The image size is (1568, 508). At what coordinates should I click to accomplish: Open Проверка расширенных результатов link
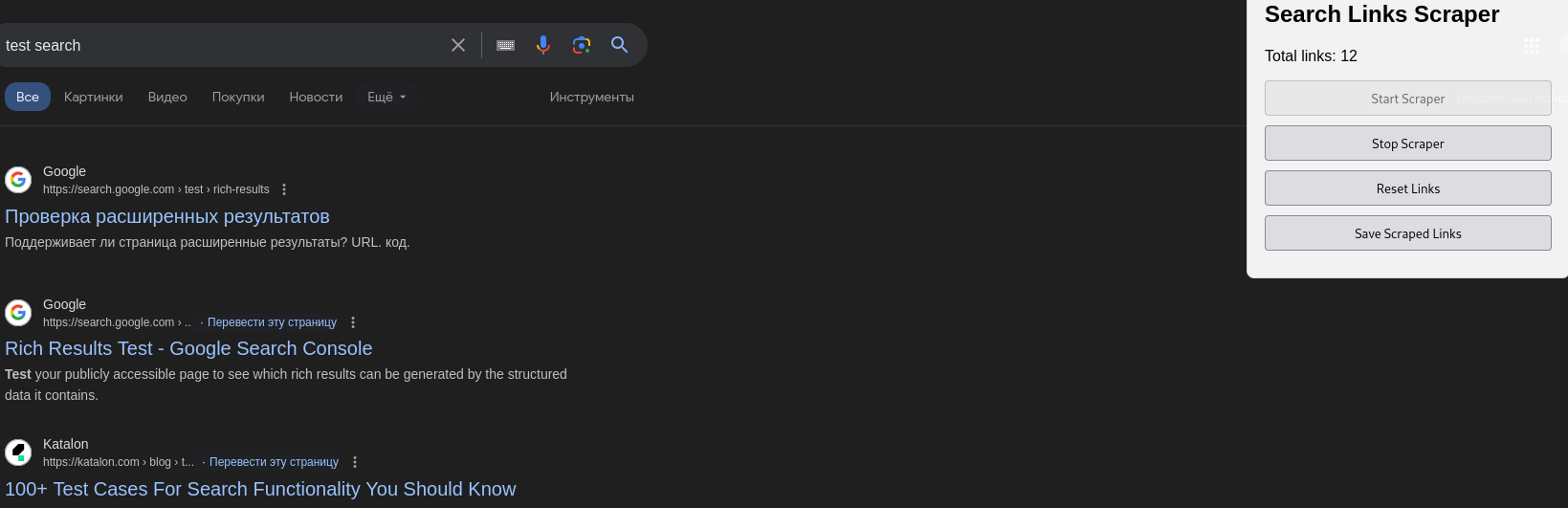(x=167, y=216)
